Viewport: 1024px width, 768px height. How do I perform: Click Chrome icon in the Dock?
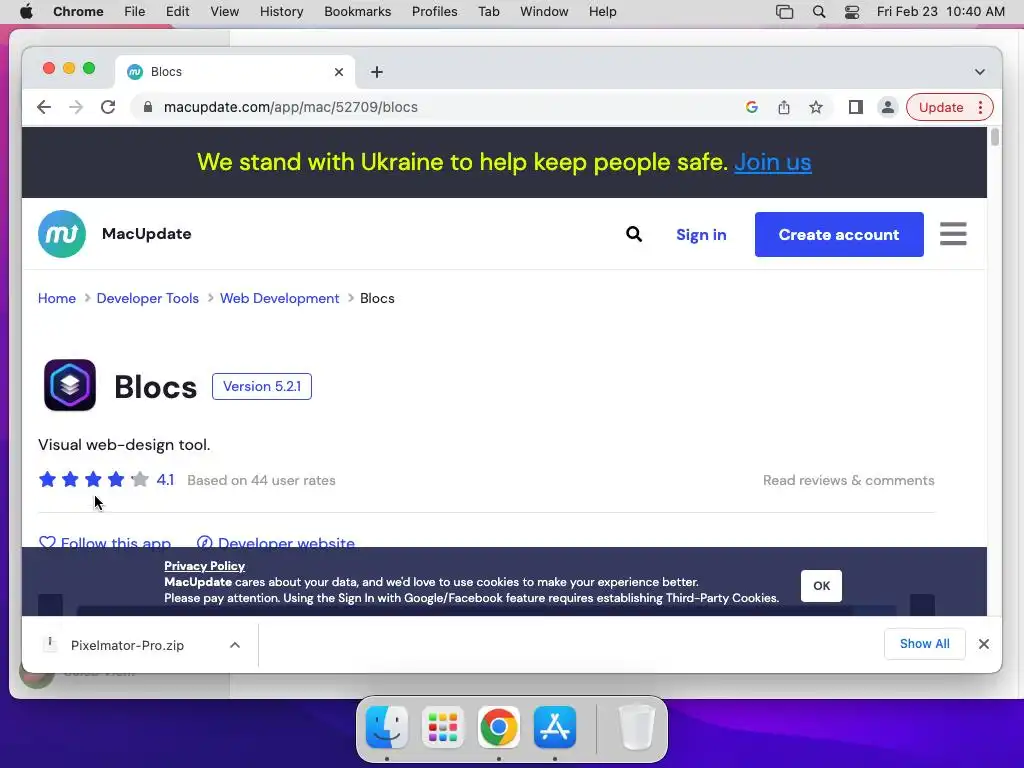pos(498,727)
